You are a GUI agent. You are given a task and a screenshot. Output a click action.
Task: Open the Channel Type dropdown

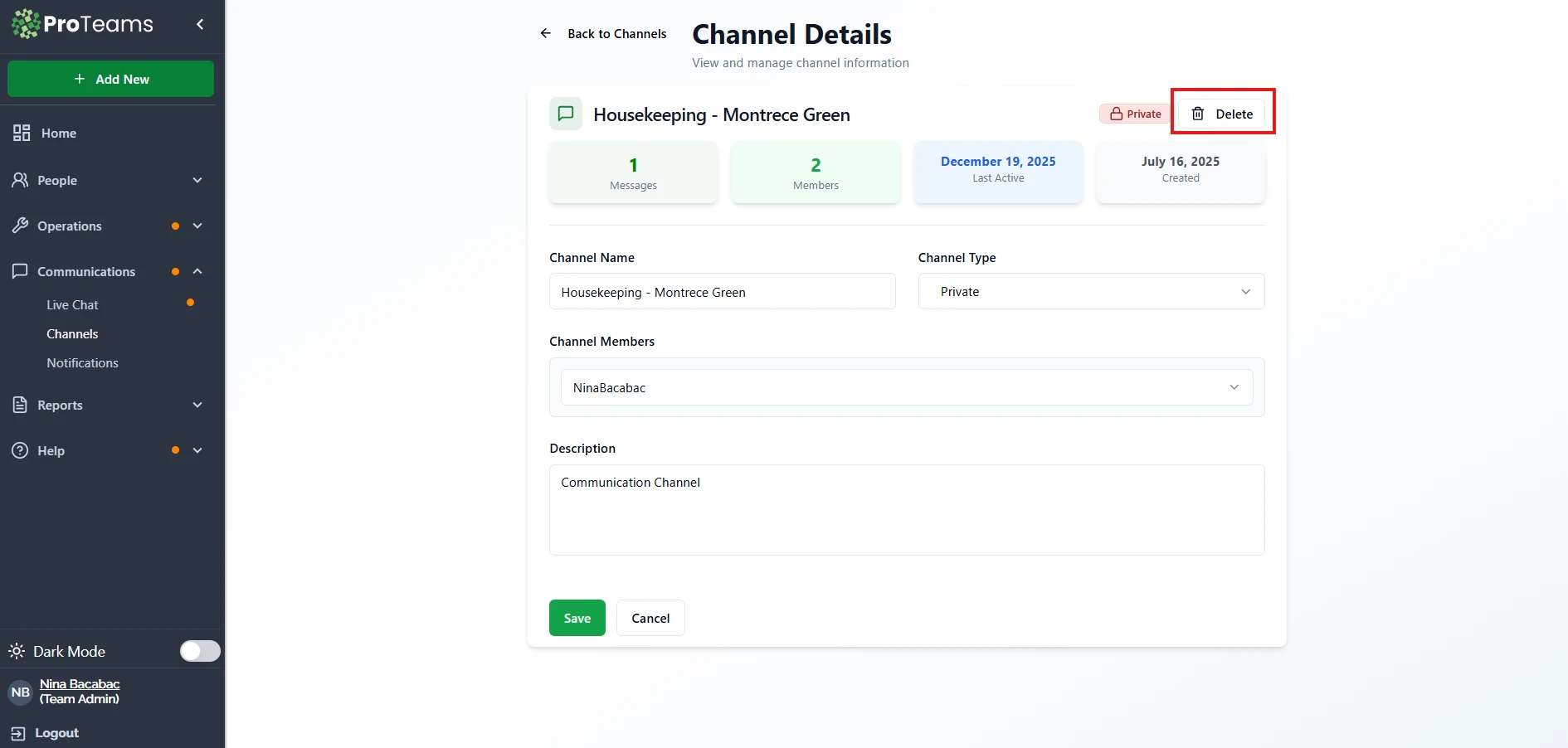coord(1090,292)
